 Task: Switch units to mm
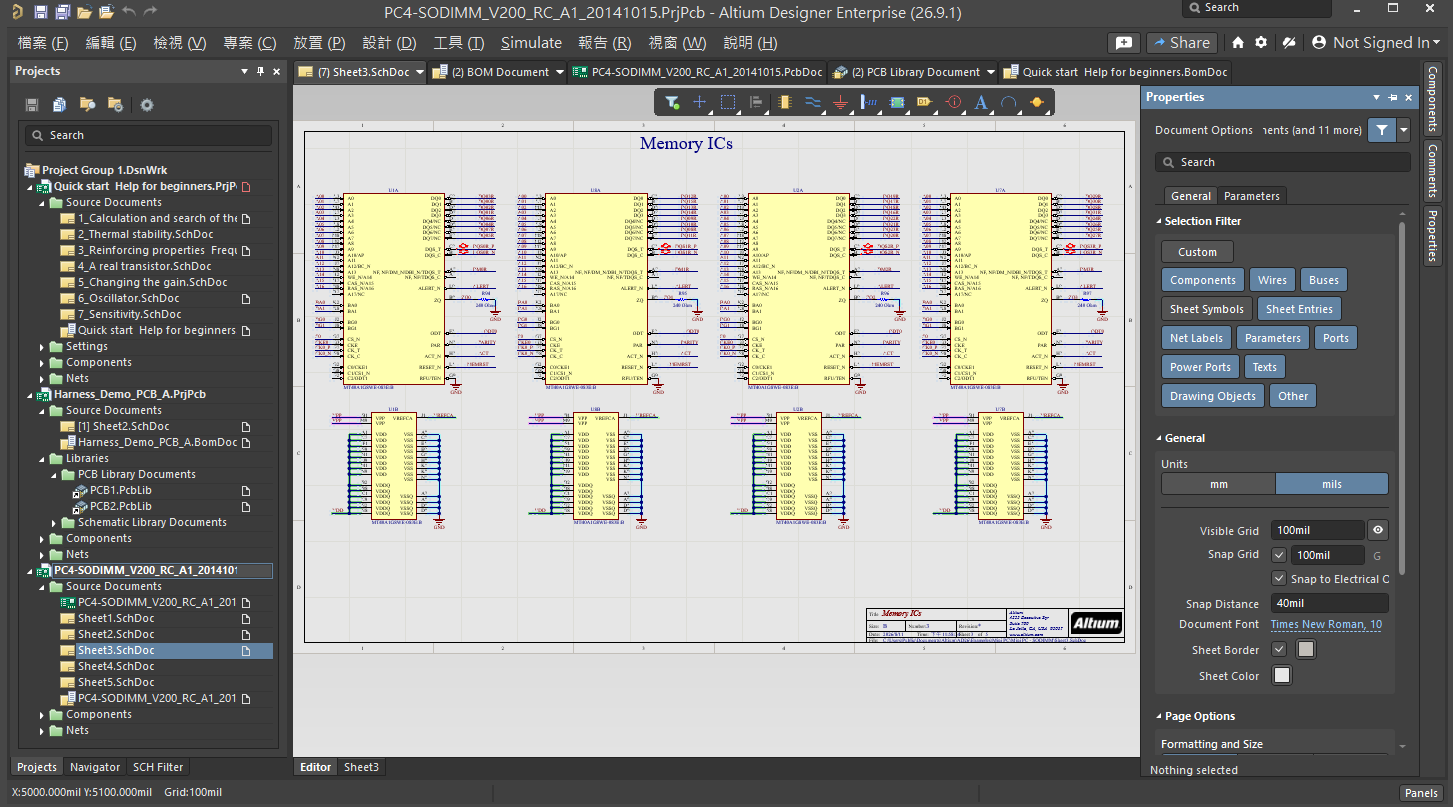tap(1218, 484)
